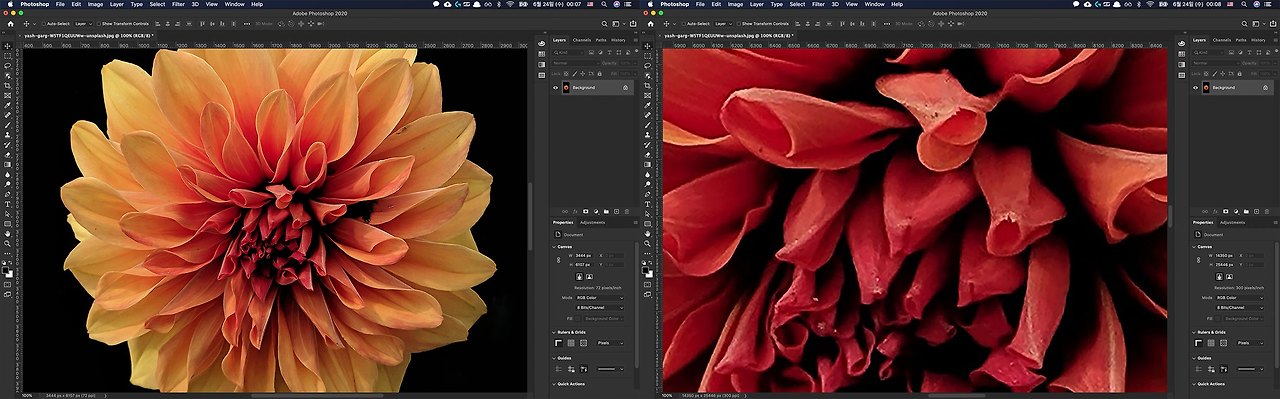
Task: Open the Pixels units dropdown in left window
Action: coord(610,343)
